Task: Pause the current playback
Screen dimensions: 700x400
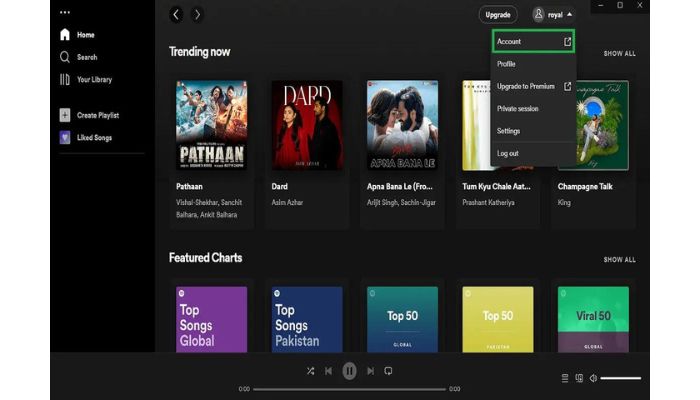Action: pos(350,371)
